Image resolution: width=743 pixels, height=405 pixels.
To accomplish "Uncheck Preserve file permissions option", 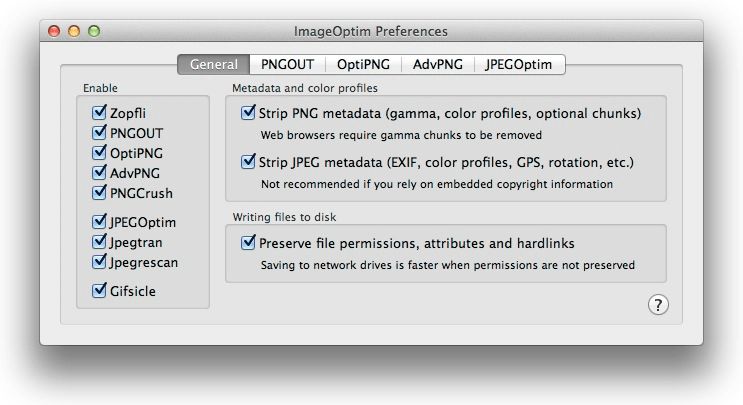I will [x=248, y=242].
